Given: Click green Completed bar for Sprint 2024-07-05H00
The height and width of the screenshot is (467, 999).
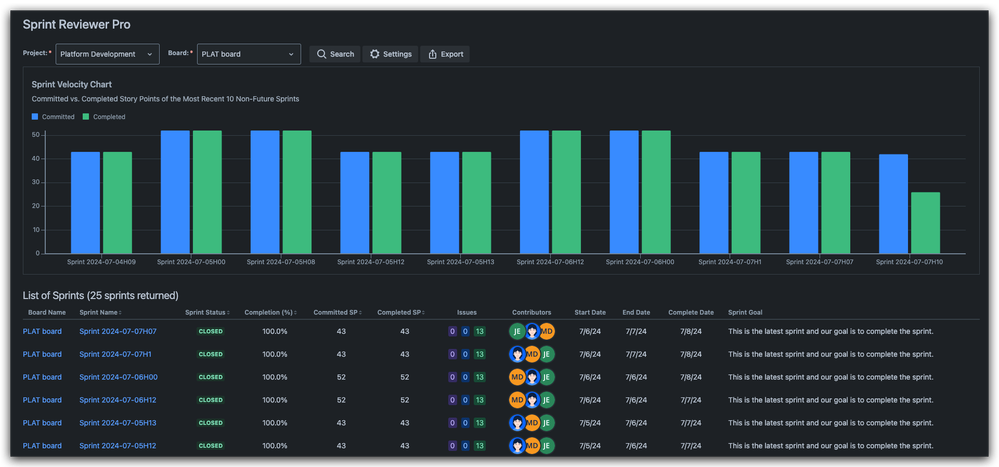Looking at the screenshot, I should point(207,192).
